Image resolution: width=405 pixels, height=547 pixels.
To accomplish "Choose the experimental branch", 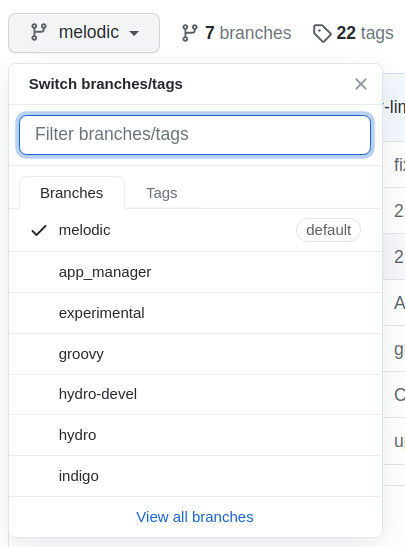I will click(x=195, y=313).
